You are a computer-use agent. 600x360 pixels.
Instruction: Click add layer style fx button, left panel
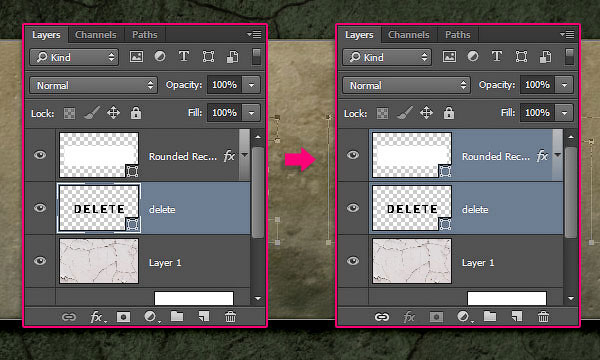(97, 317)
